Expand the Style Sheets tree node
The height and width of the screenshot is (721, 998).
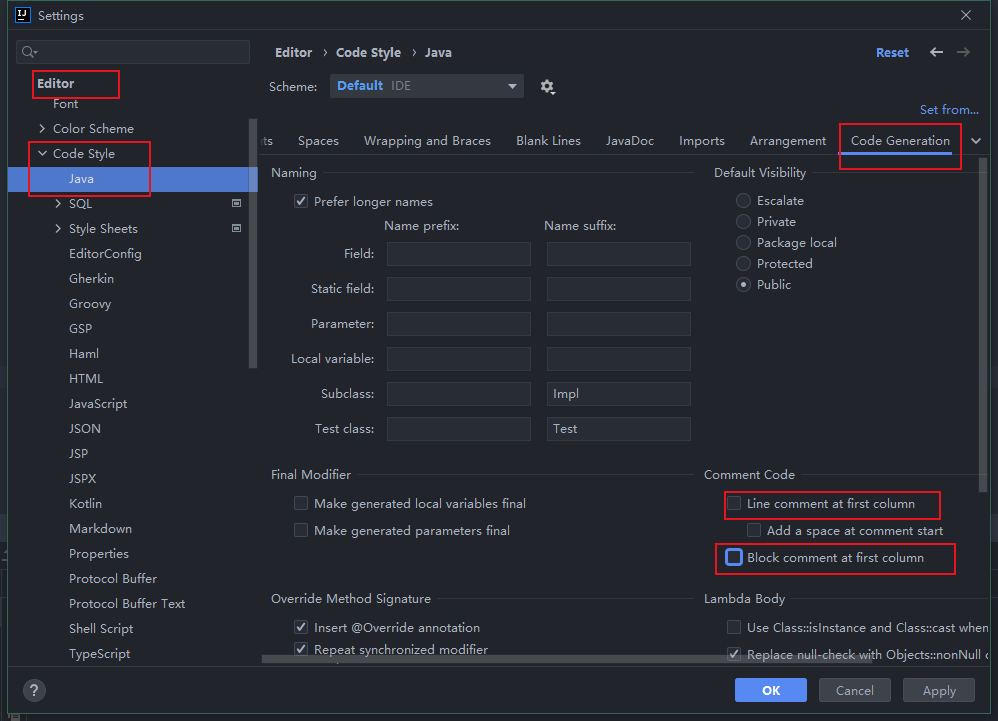tap(58, 228)
